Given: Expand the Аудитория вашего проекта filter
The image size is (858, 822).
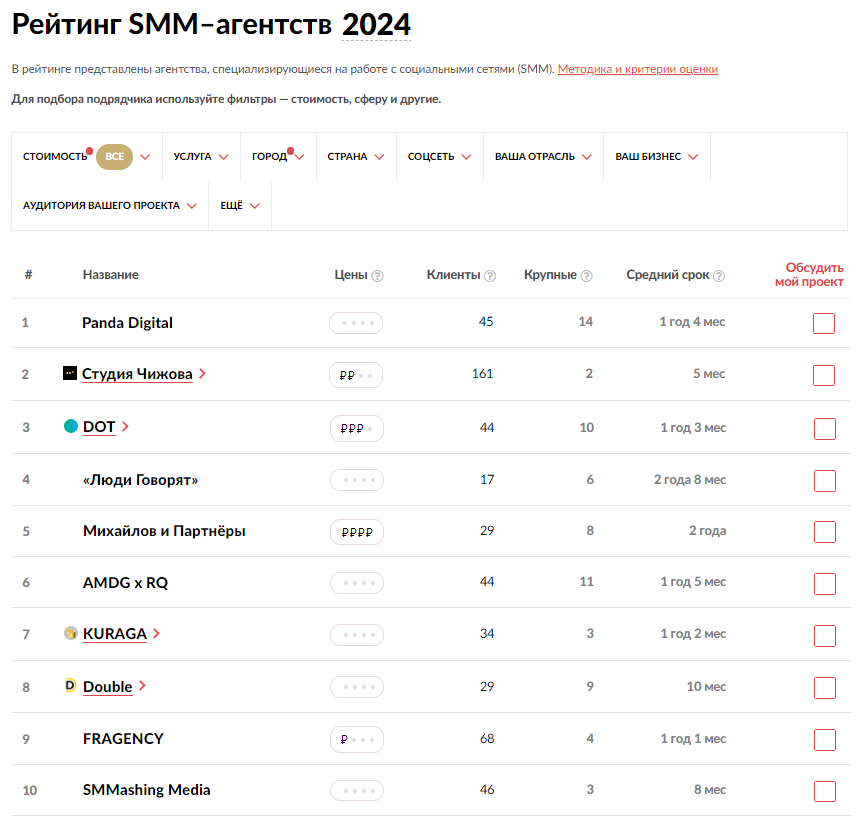Looking at the screenshot, I should [109, 206].
